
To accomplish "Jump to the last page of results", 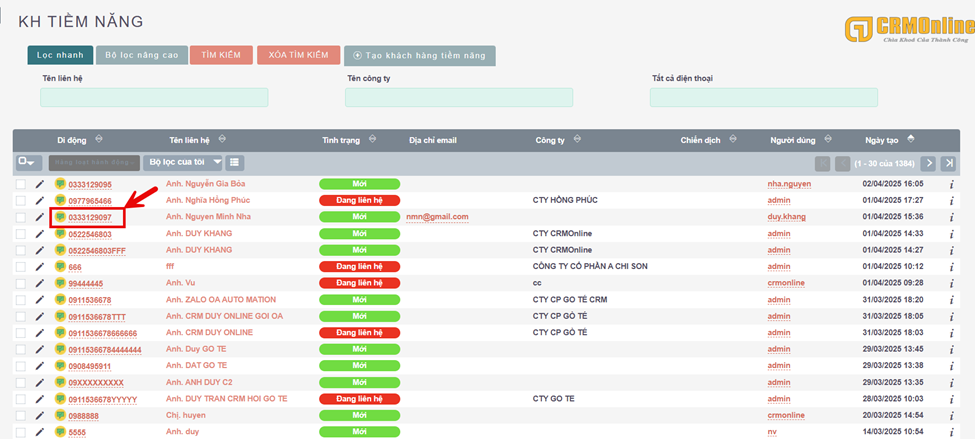I will click(948, 163).
